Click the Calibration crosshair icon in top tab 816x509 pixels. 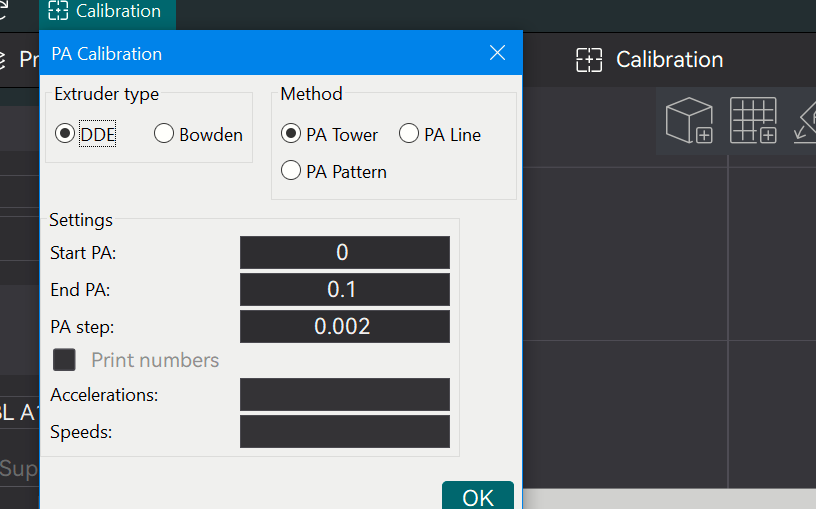58,10
